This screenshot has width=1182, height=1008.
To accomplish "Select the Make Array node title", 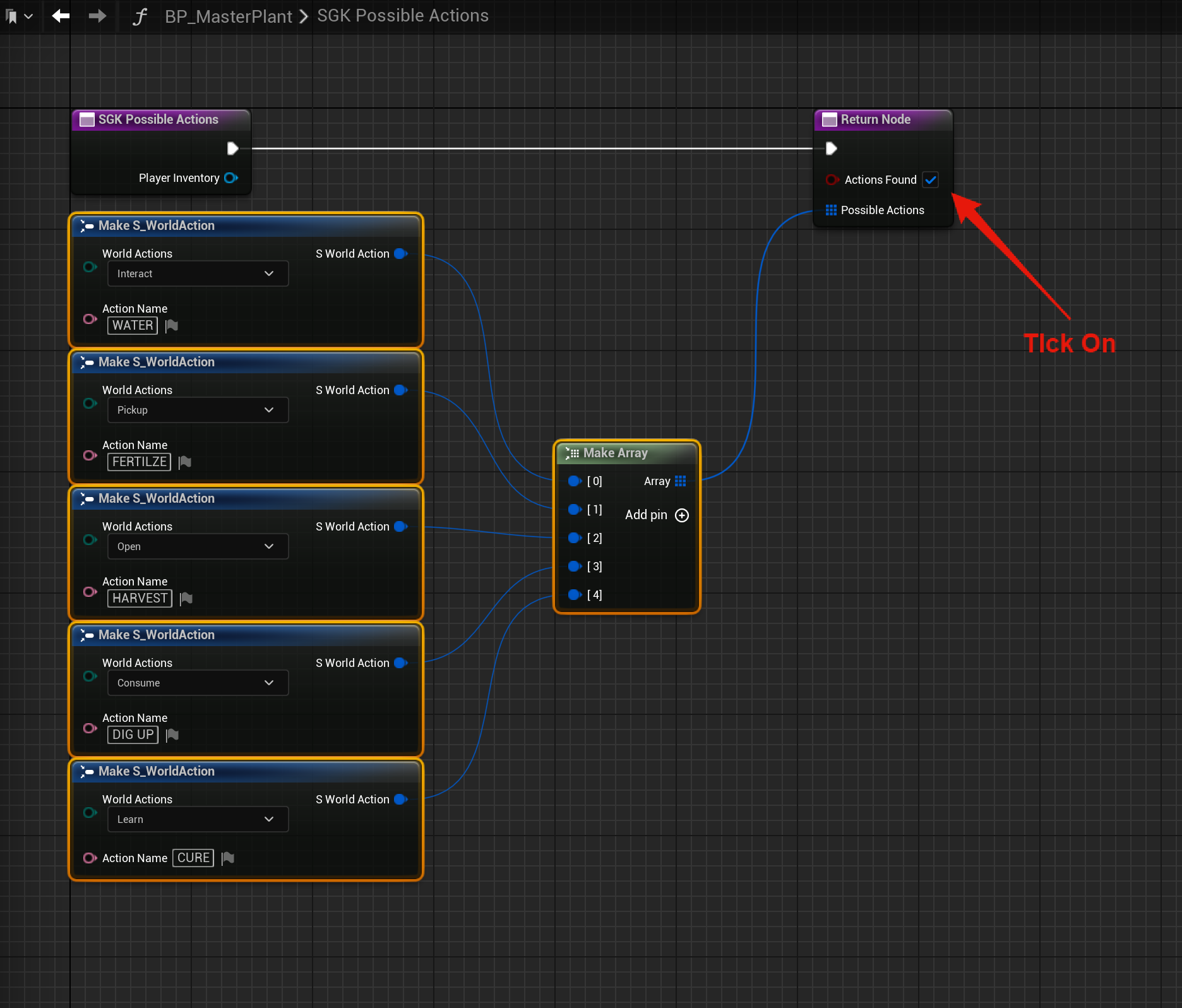I will coord(615,453).
